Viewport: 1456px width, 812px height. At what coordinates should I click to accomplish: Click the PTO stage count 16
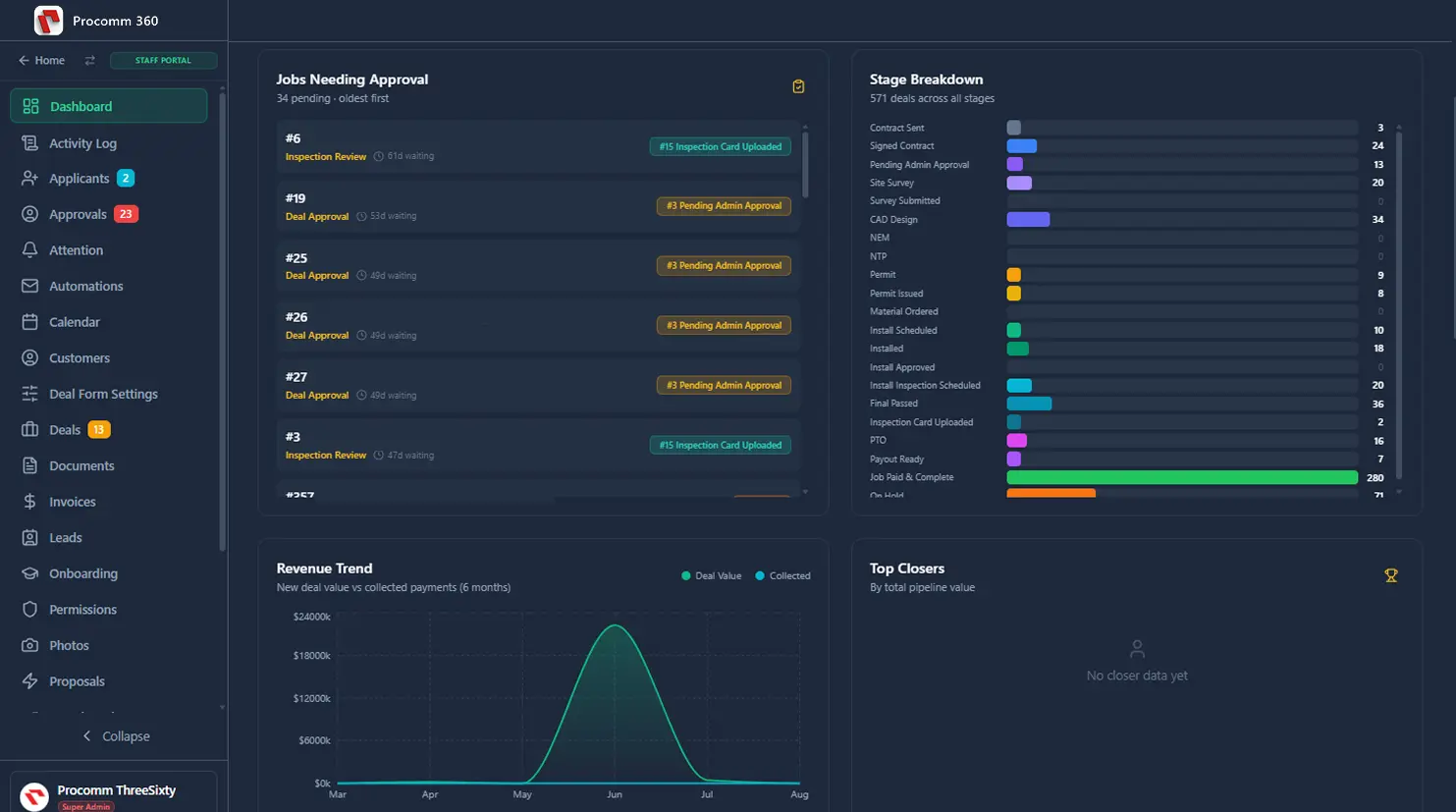(1378, 441)
